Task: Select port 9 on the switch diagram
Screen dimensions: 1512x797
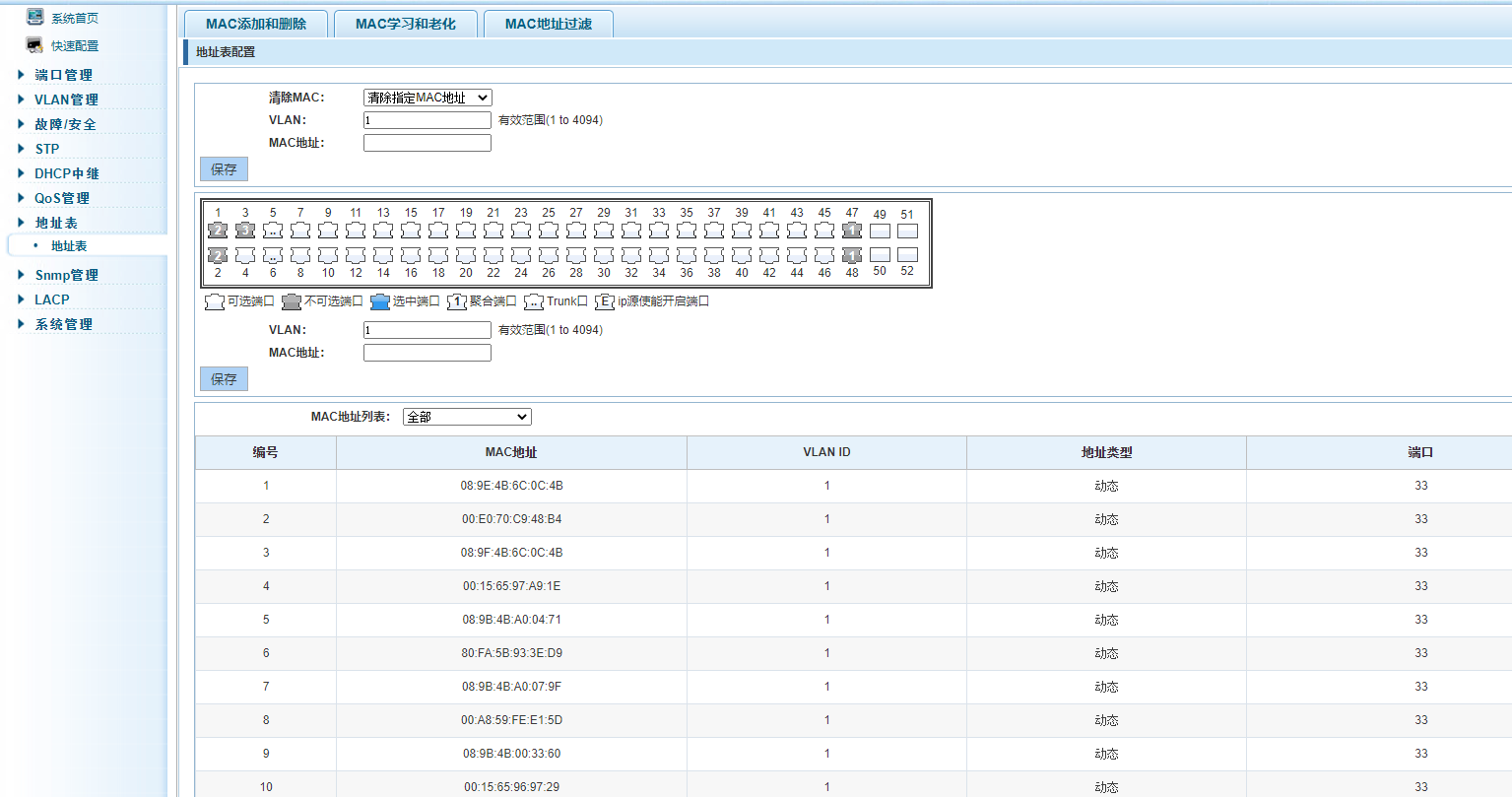Action: (328, 231)
